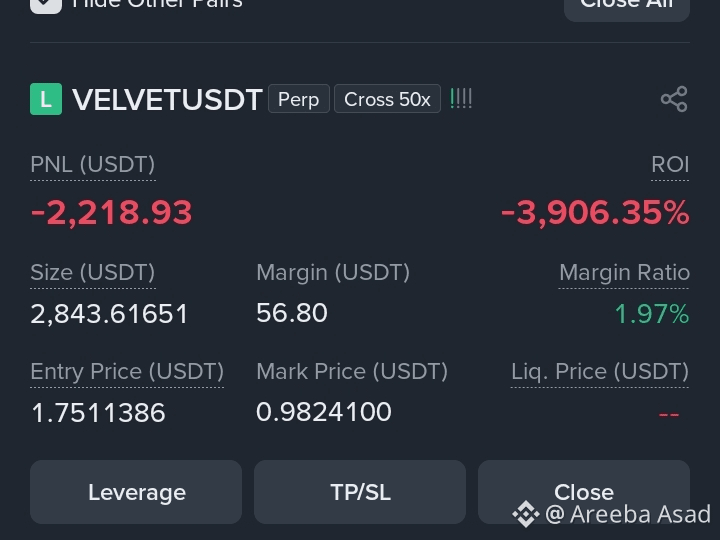Tap the Entry Price (USDT) label
The height and width of the screenshot is (540, 720).
pyautogui.click(x=127, y=371)
